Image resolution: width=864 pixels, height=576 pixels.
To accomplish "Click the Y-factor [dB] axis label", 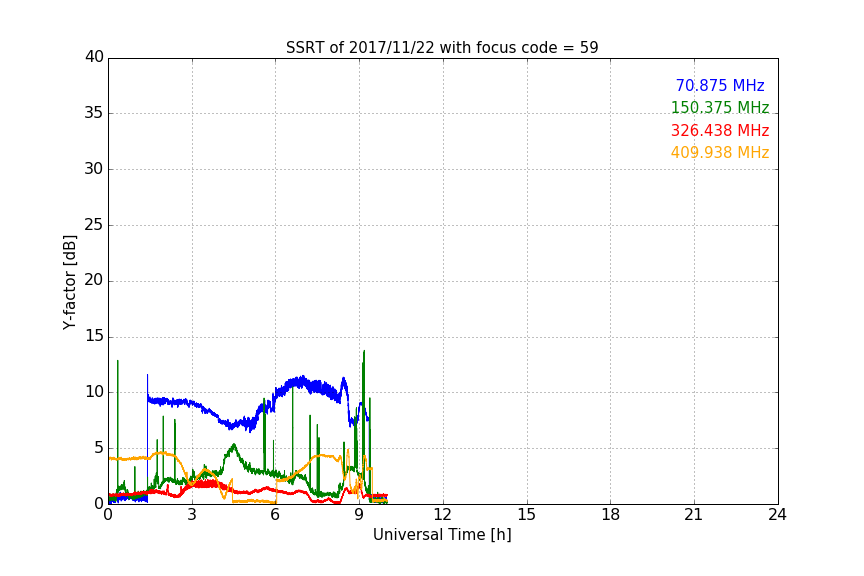I will pyautogui.click(x=69, y=283).
